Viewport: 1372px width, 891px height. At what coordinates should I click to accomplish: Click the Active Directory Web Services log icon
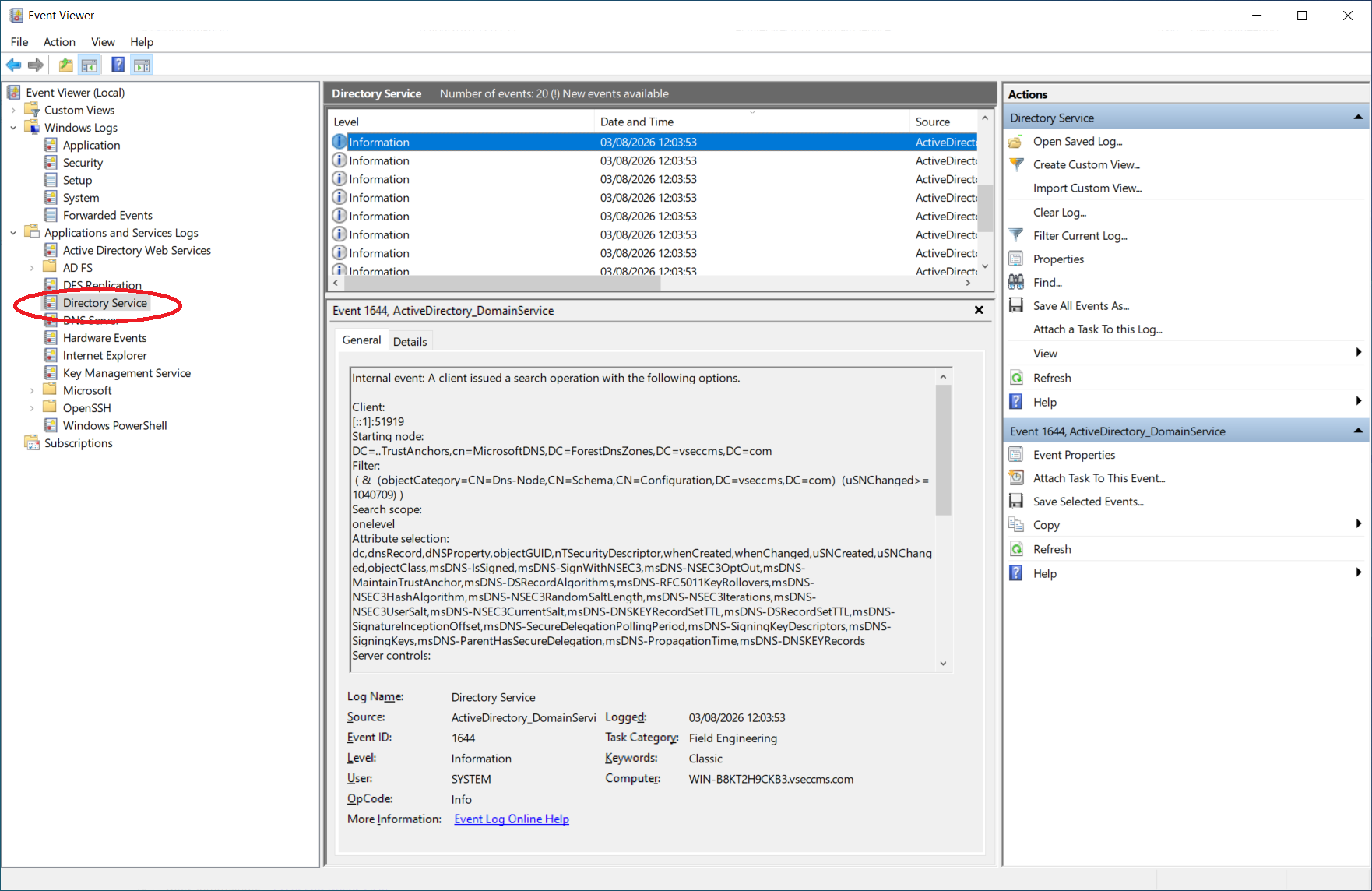point(51,250)
